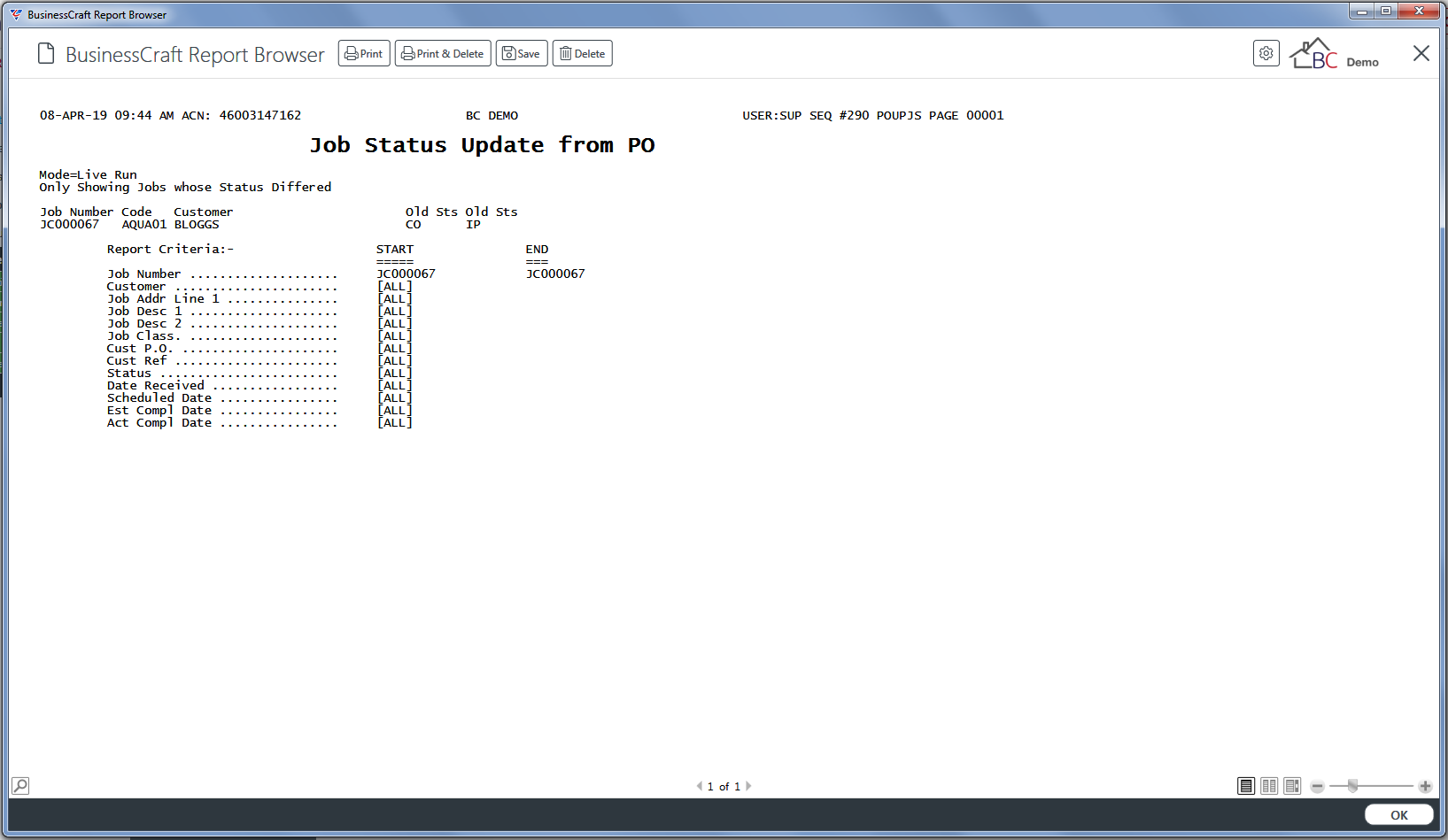The height and width of the screenshot is (840, 1448).
Task: Zoom in with the plus icon
Action: click(x=1425, y=786)
